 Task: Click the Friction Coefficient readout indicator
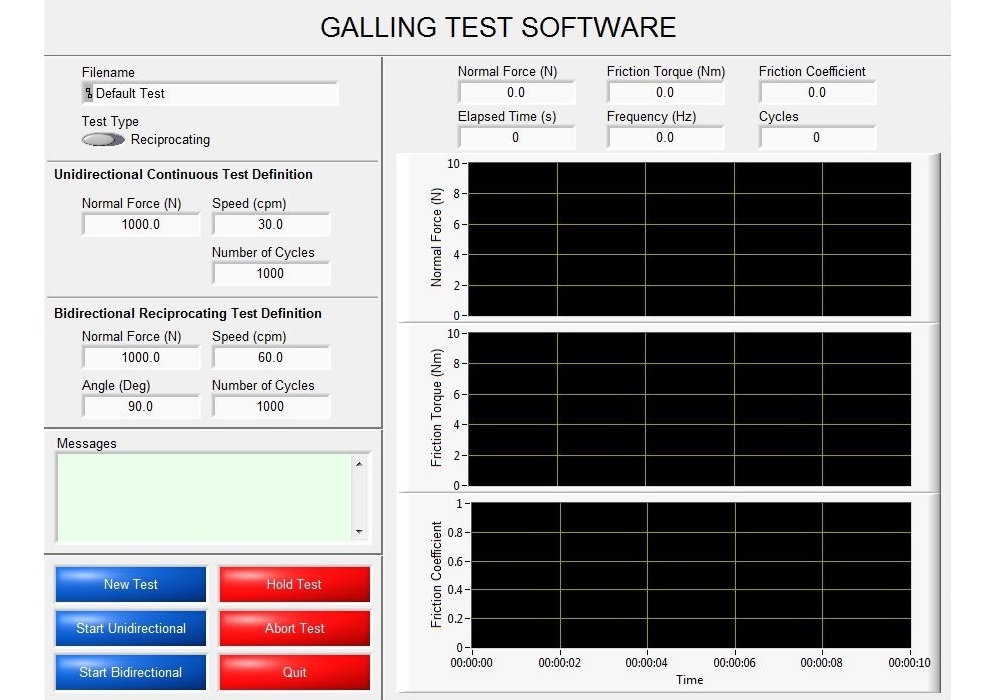[x=817, y=92]
